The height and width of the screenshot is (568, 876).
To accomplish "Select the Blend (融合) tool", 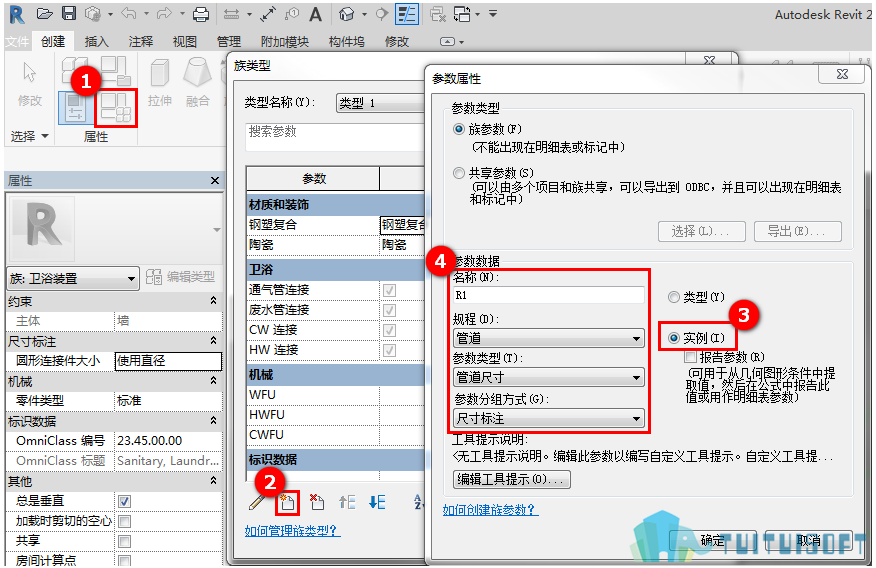I will click(x=198, y=84).
